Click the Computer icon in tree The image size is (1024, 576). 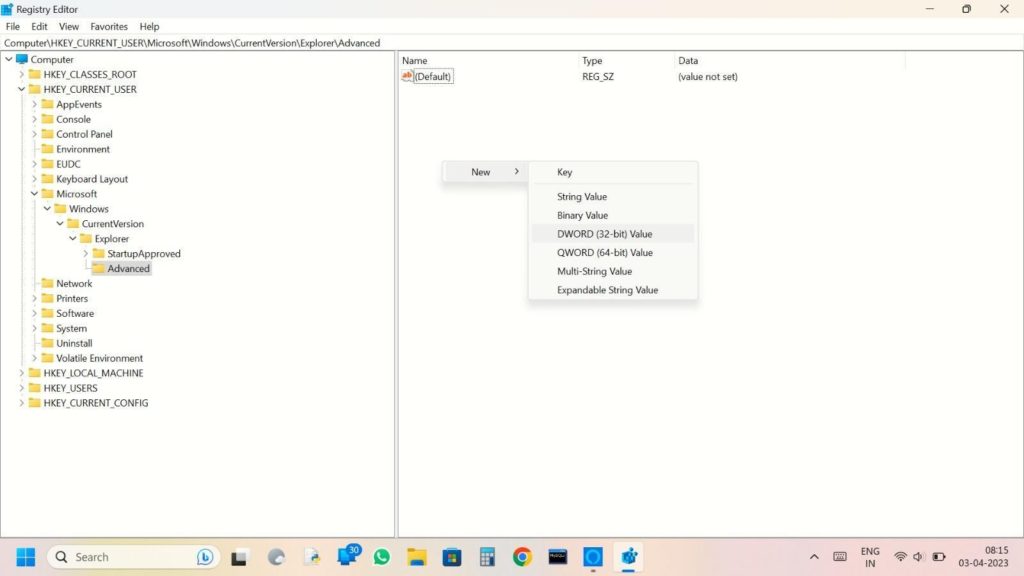(x=22, y=60)
